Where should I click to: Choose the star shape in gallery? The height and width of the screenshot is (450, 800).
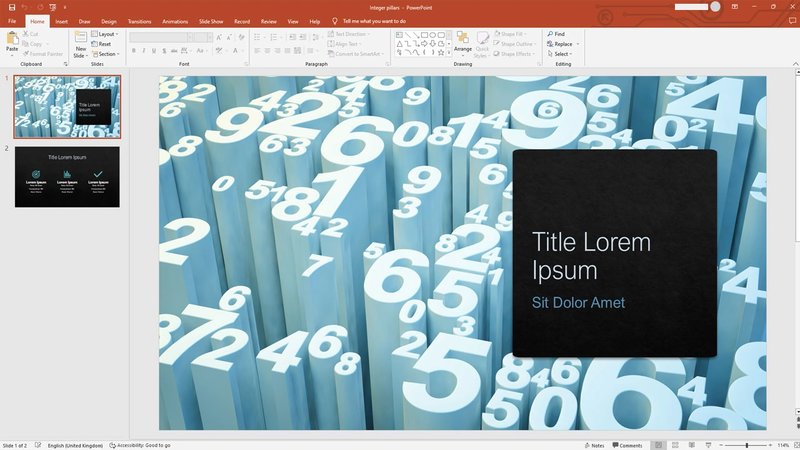[x=441, y=52]
